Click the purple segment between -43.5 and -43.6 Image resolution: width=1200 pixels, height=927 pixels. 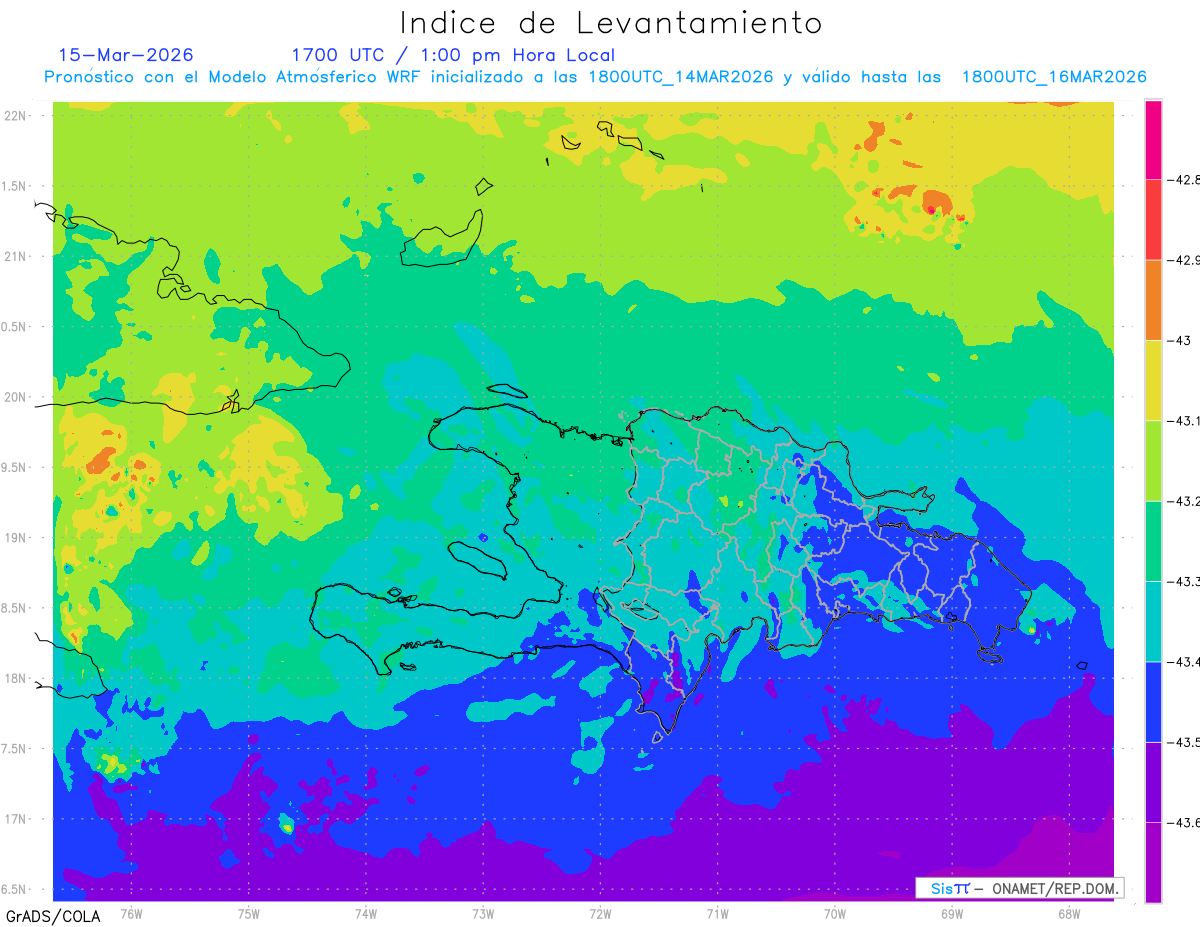1153,782
